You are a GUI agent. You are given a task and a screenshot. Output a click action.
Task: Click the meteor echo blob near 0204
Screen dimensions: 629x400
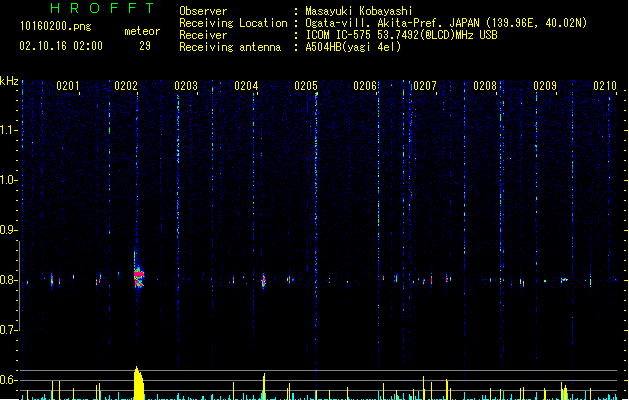pyautogui.click(x=264, y=281)
